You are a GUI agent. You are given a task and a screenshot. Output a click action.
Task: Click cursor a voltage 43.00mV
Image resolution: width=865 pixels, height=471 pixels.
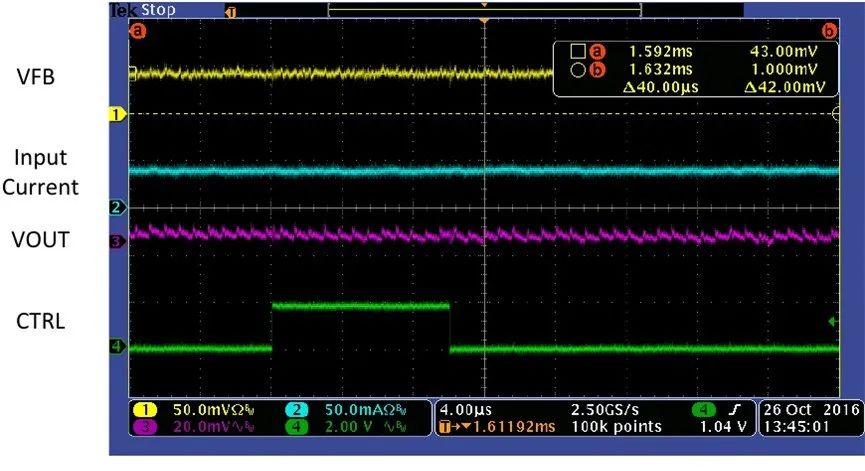[783, 52]
